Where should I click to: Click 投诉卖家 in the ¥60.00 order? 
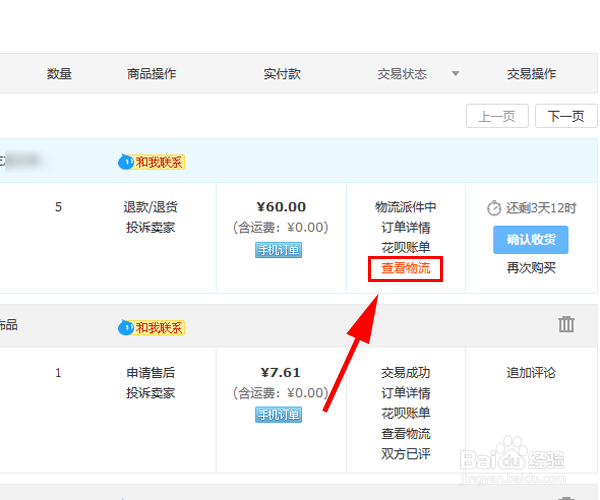point(150,227)
